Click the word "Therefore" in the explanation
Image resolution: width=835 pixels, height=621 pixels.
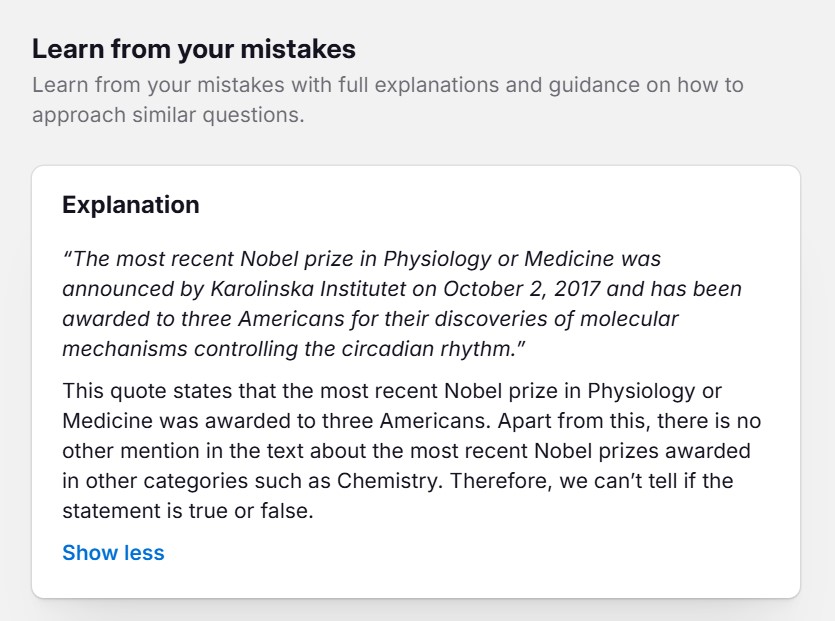[495, 481]
